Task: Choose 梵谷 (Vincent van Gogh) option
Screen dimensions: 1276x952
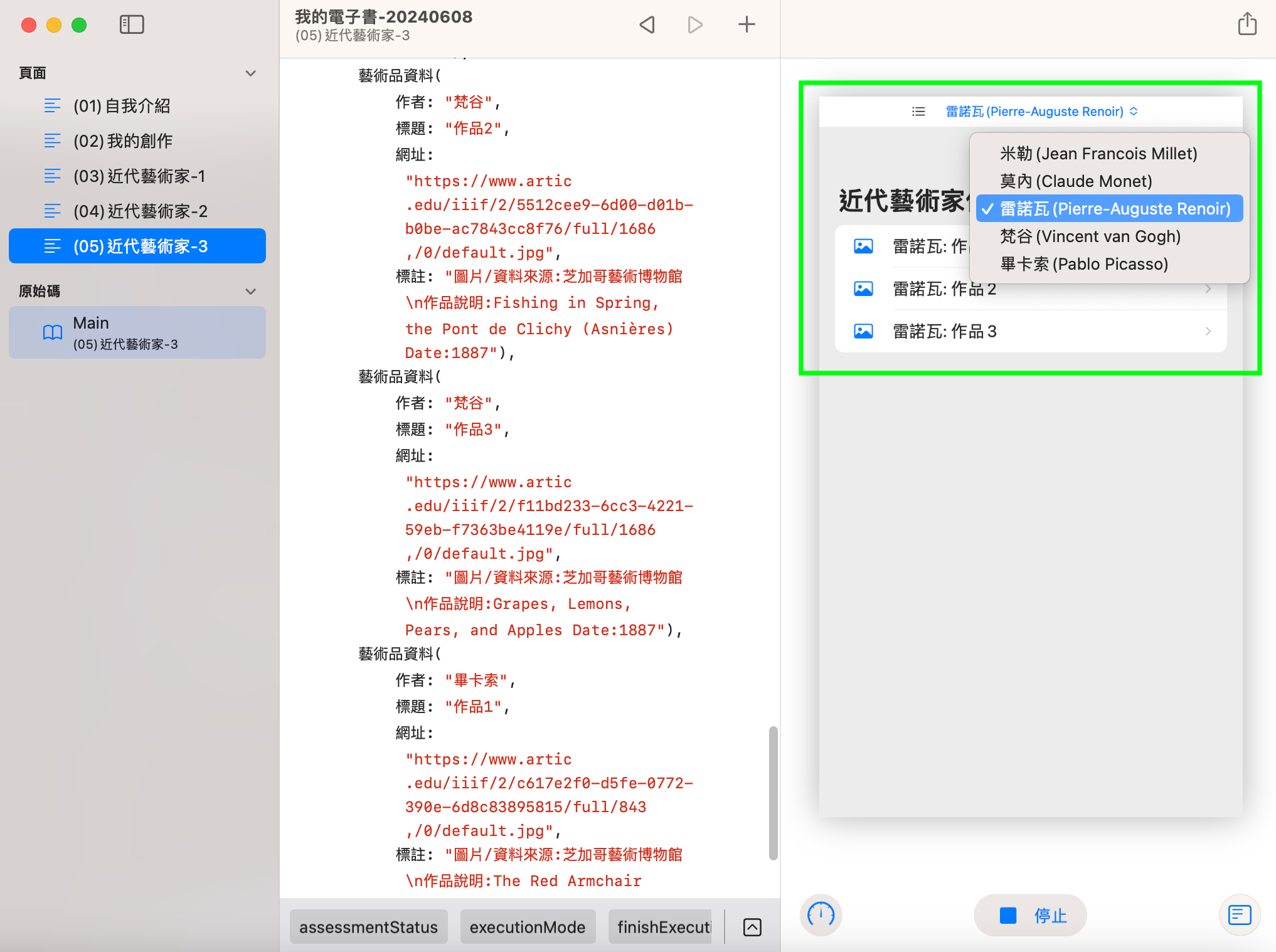Action: point(1090,236)
